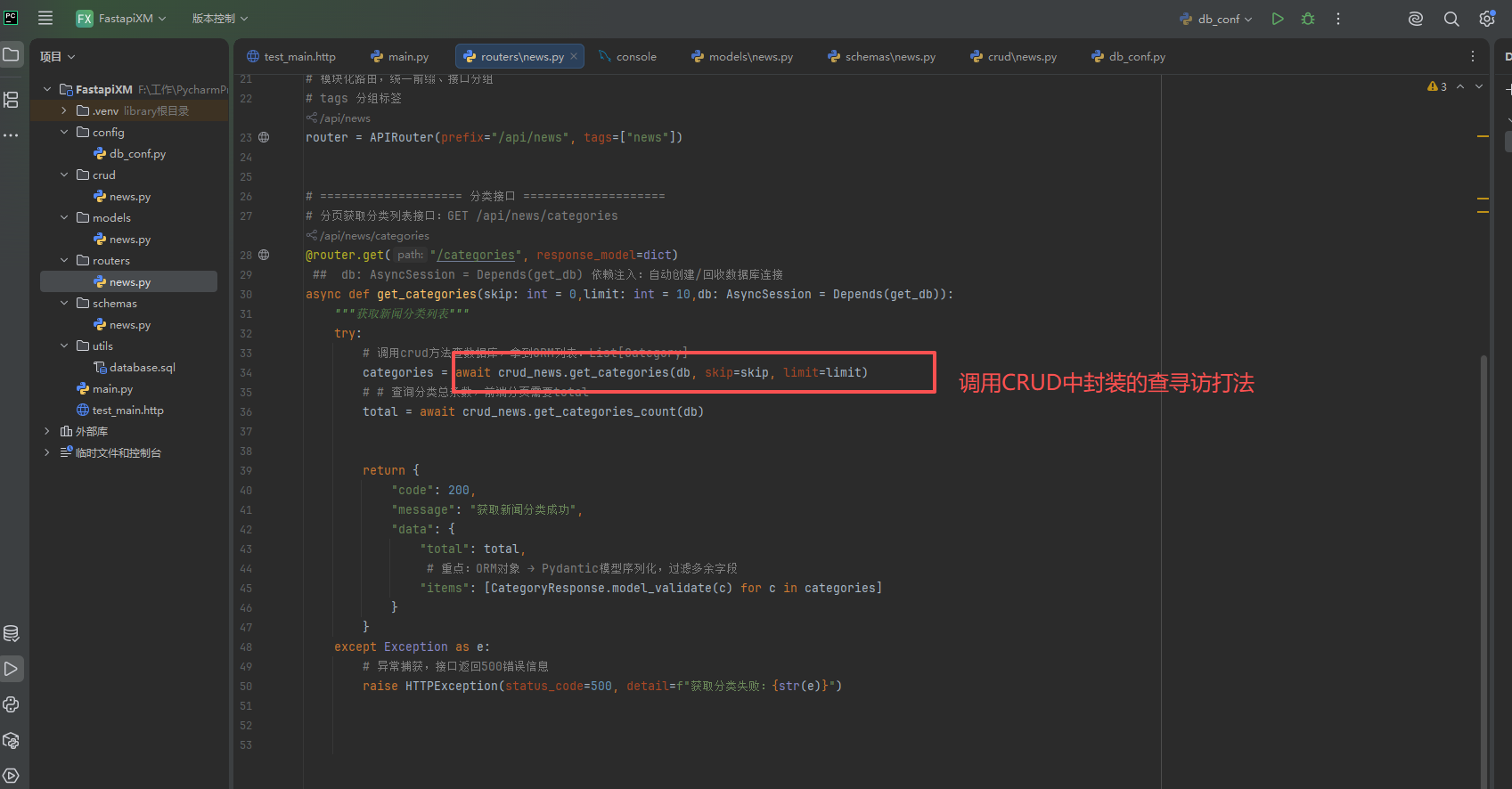Switch to db_conf.py editor tab
This screenshot has width=1512, height=789.
coord(1129,56)
